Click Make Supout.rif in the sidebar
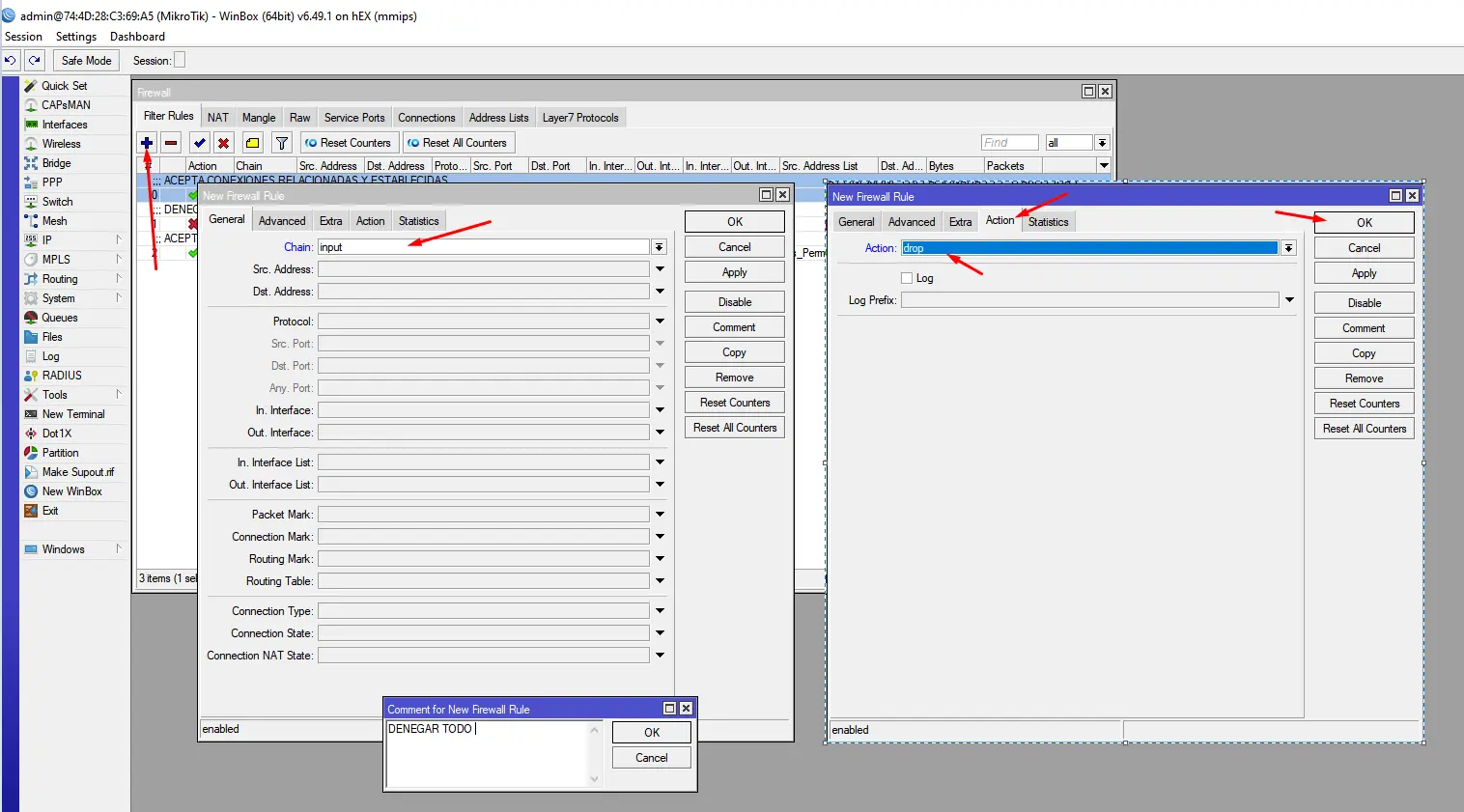1464x812 pixels. [x=77, y=472]
